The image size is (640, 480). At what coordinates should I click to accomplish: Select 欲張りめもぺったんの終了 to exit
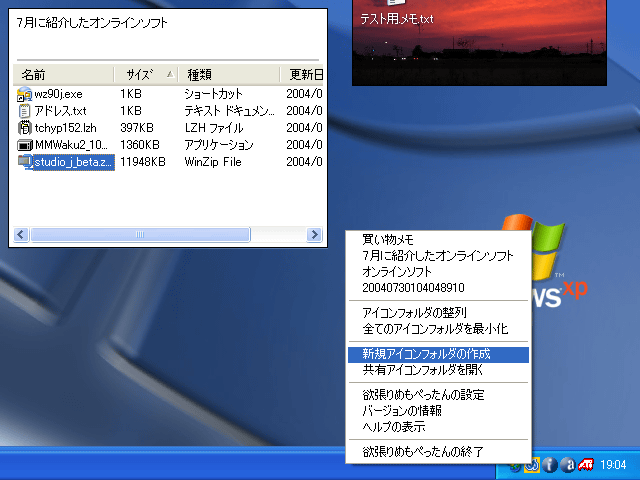[x=438, y=452]
